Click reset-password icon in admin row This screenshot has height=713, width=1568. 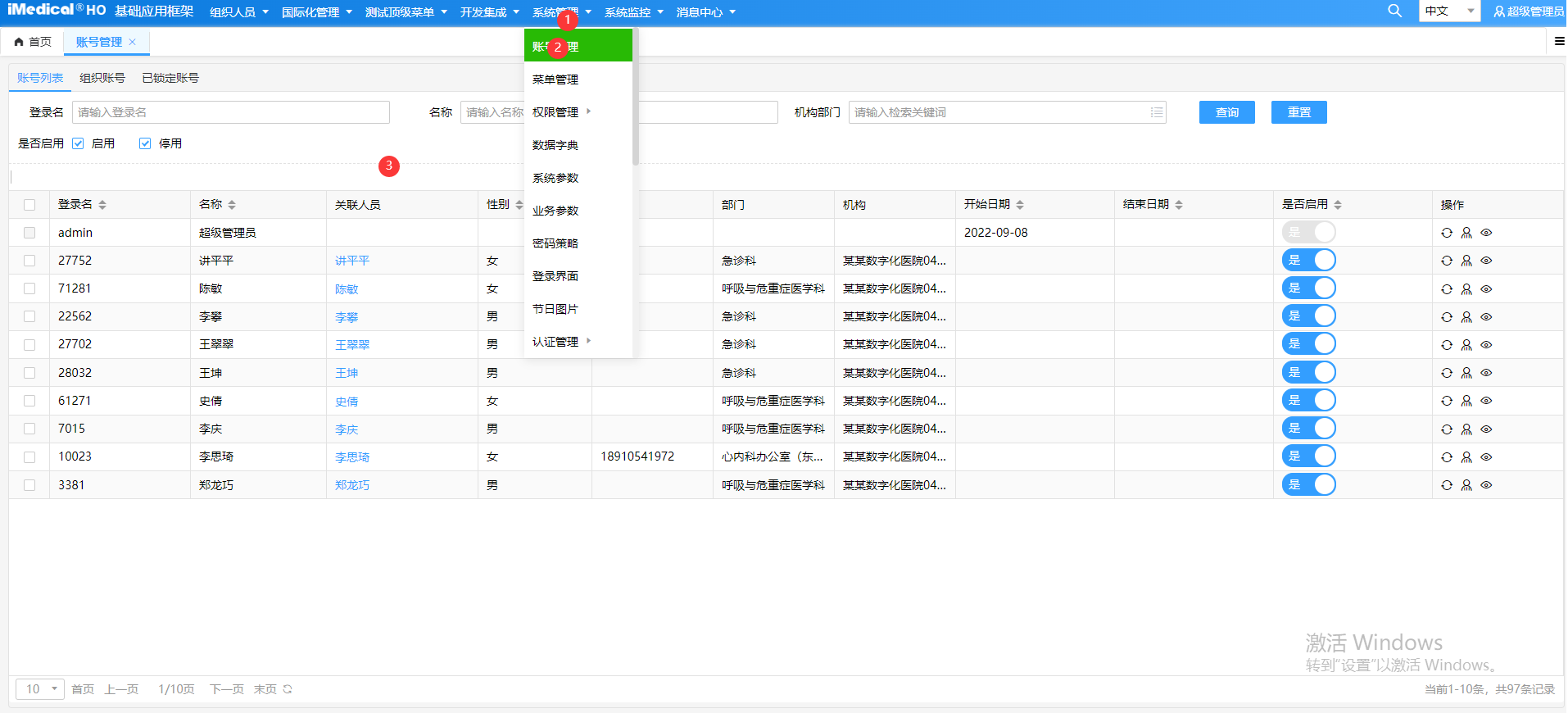1447,233
